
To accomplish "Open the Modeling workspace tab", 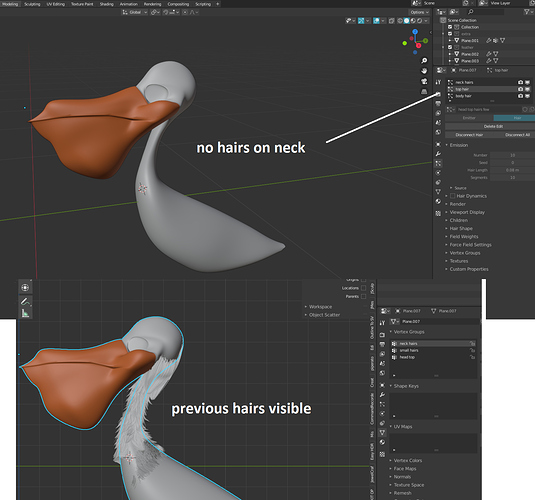I will coord(10,4).
